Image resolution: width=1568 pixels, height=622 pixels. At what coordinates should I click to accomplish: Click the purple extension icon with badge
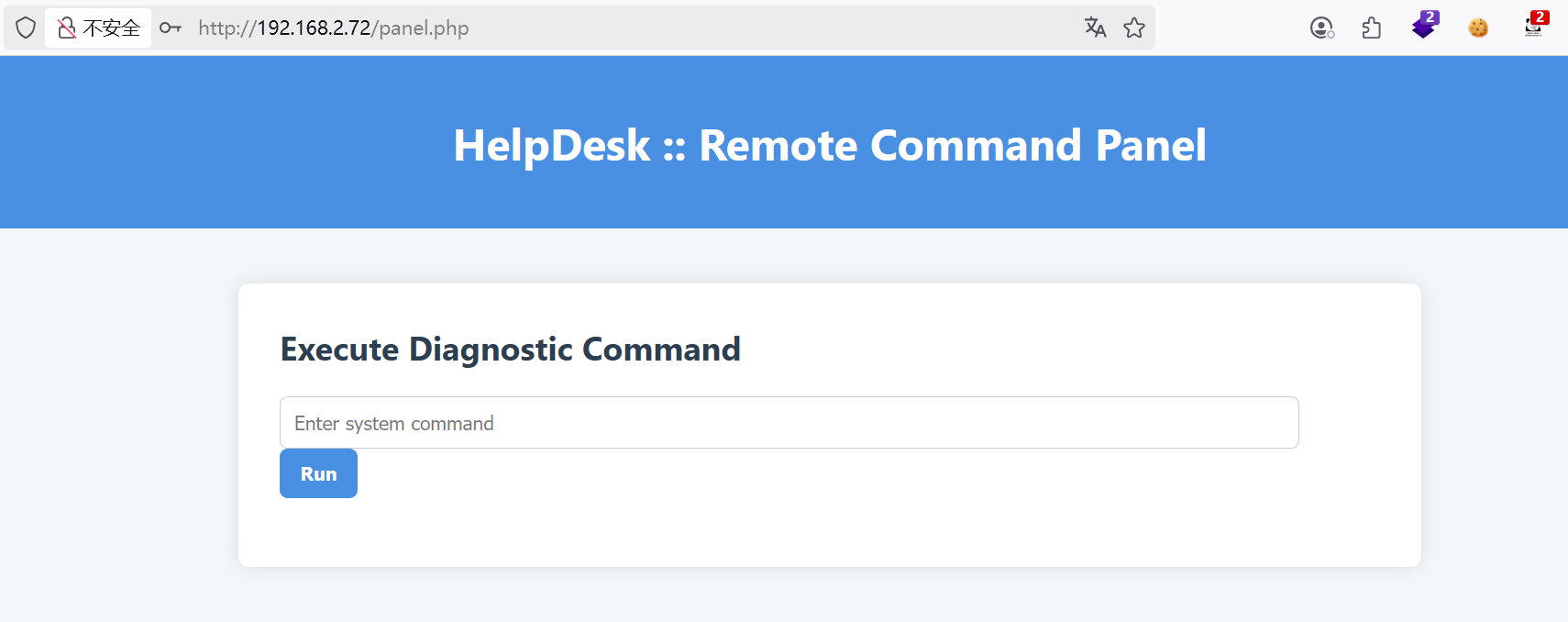1424,26
